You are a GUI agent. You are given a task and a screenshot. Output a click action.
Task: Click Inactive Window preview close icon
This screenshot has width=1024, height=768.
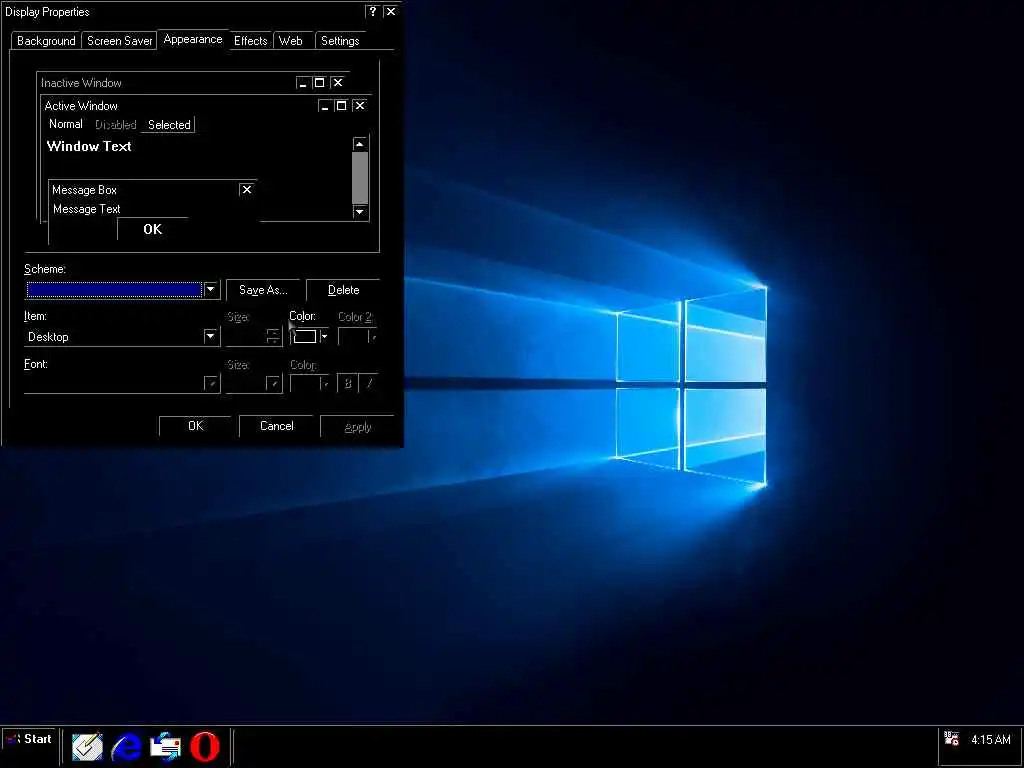pos(338,83)
